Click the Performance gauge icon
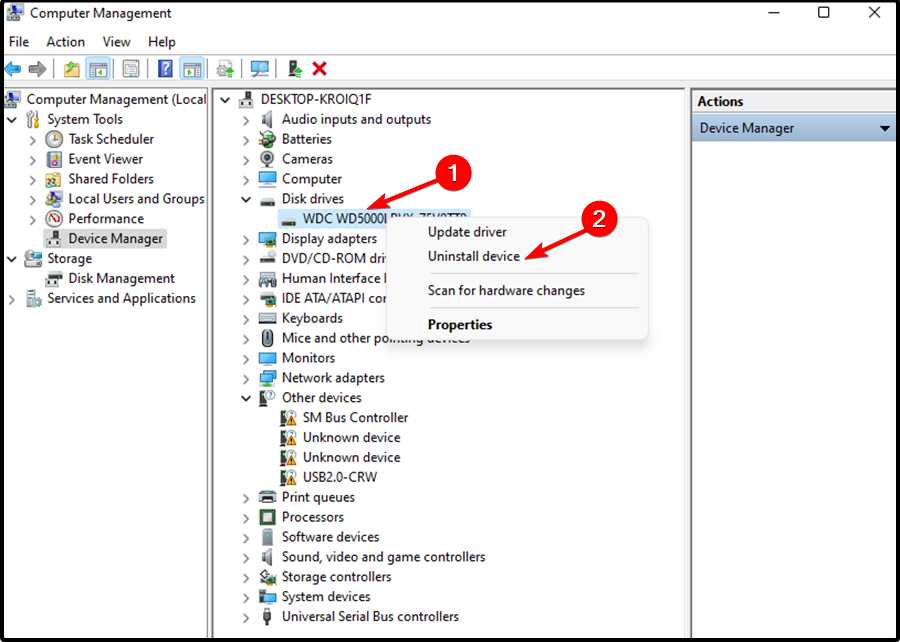The height and width of the screenshot is (642, 900). pyautogui.click(x=54, y=219)
